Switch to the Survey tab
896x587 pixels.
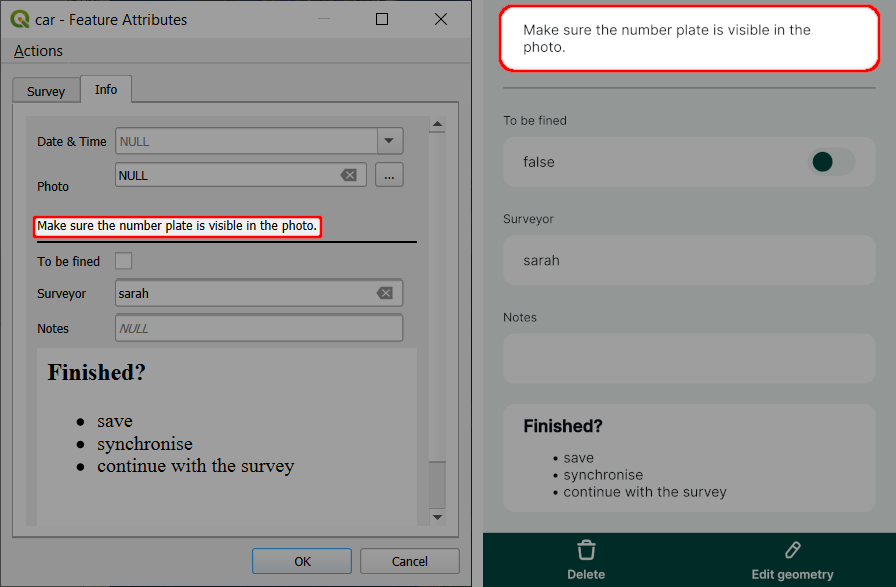(x=45, y=89)
